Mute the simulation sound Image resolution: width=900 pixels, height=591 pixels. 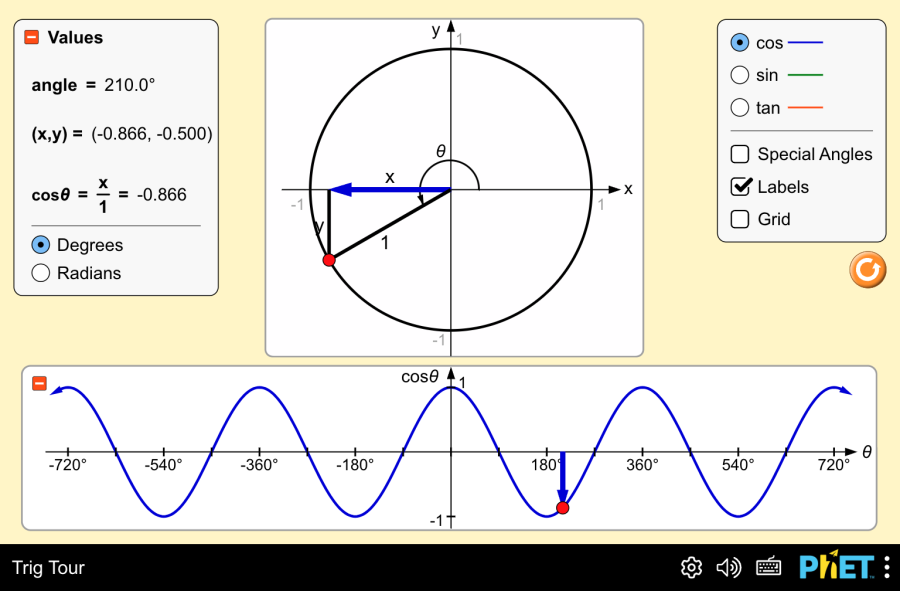tap(729, 567)
